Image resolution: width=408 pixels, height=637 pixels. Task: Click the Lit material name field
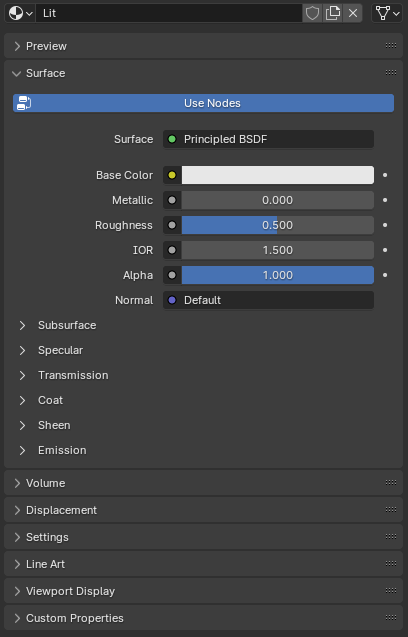point(169,13)
